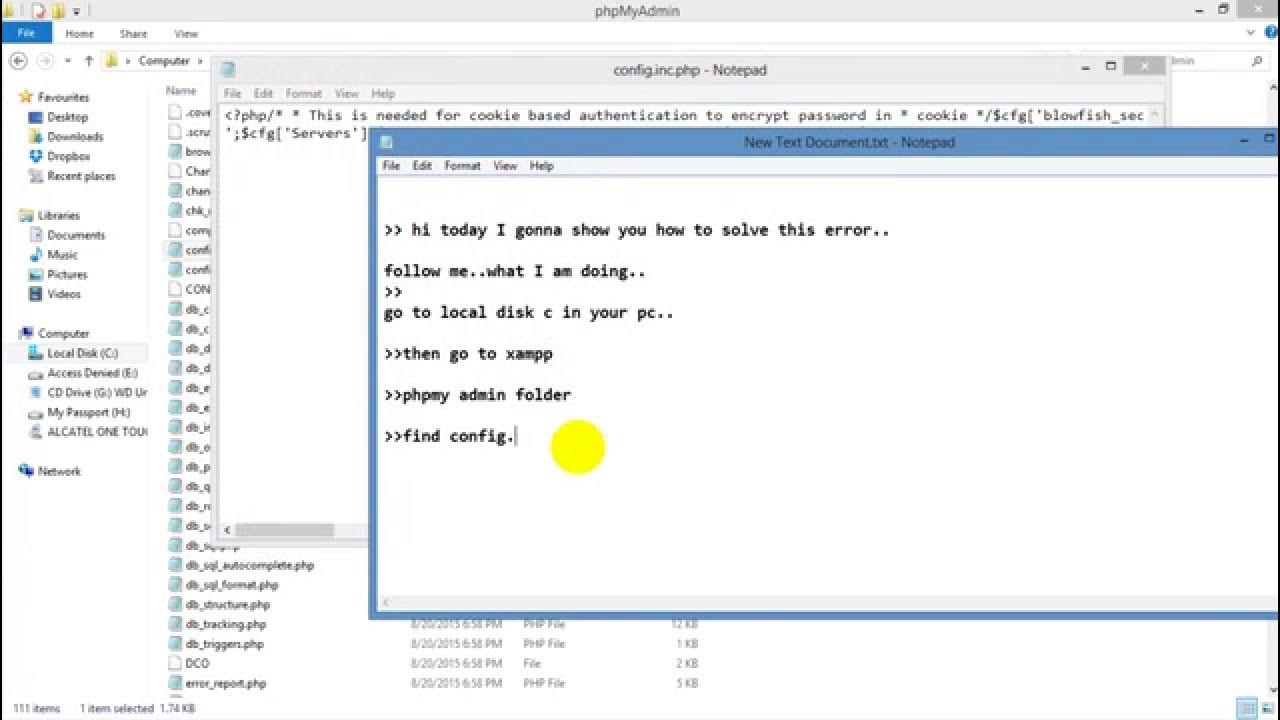Open Help menu in New Text Document Notepad
1280x720 pixels.
541,166
